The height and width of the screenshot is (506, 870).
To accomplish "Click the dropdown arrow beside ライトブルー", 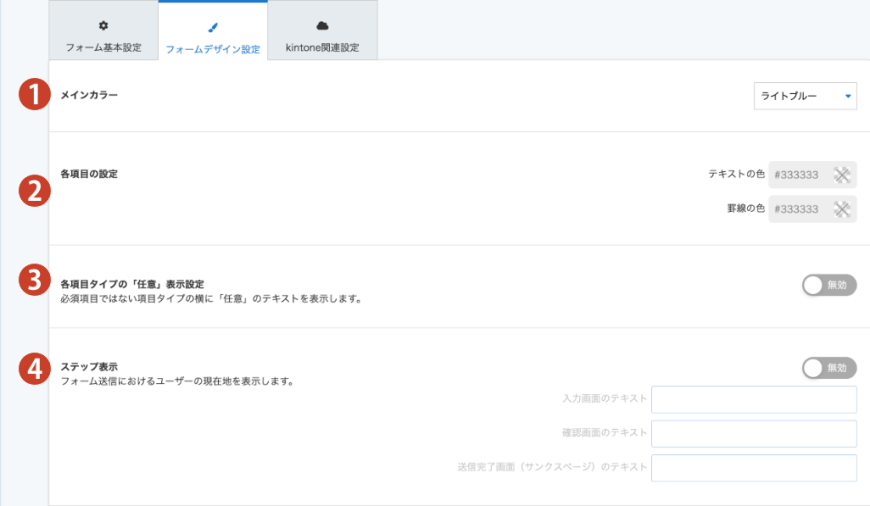I will 848,97.
